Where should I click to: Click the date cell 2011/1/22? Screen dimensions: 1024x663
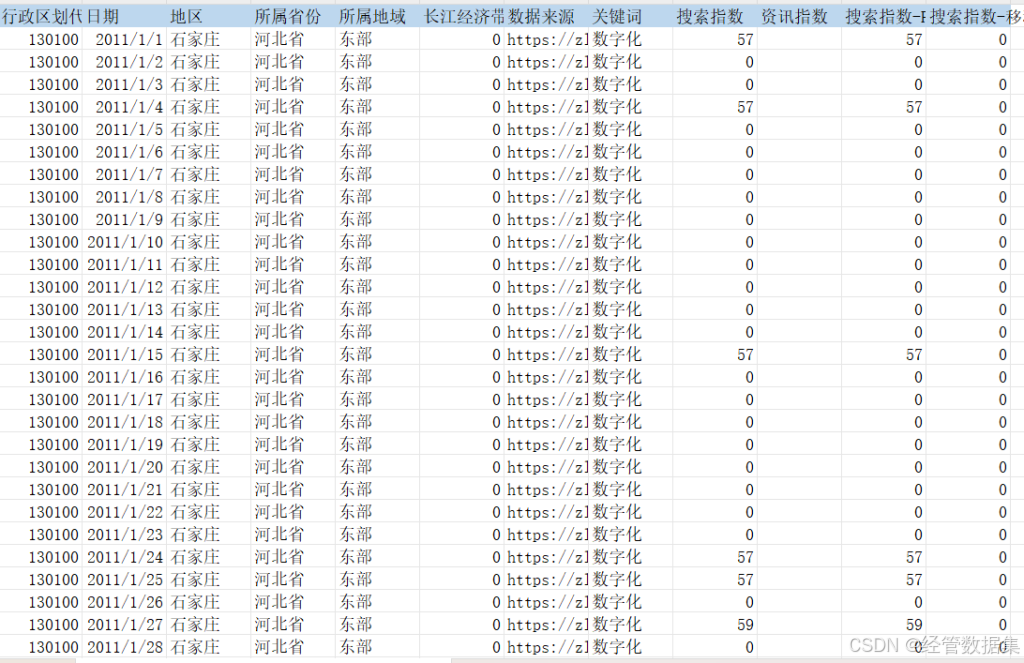[125, 512]
